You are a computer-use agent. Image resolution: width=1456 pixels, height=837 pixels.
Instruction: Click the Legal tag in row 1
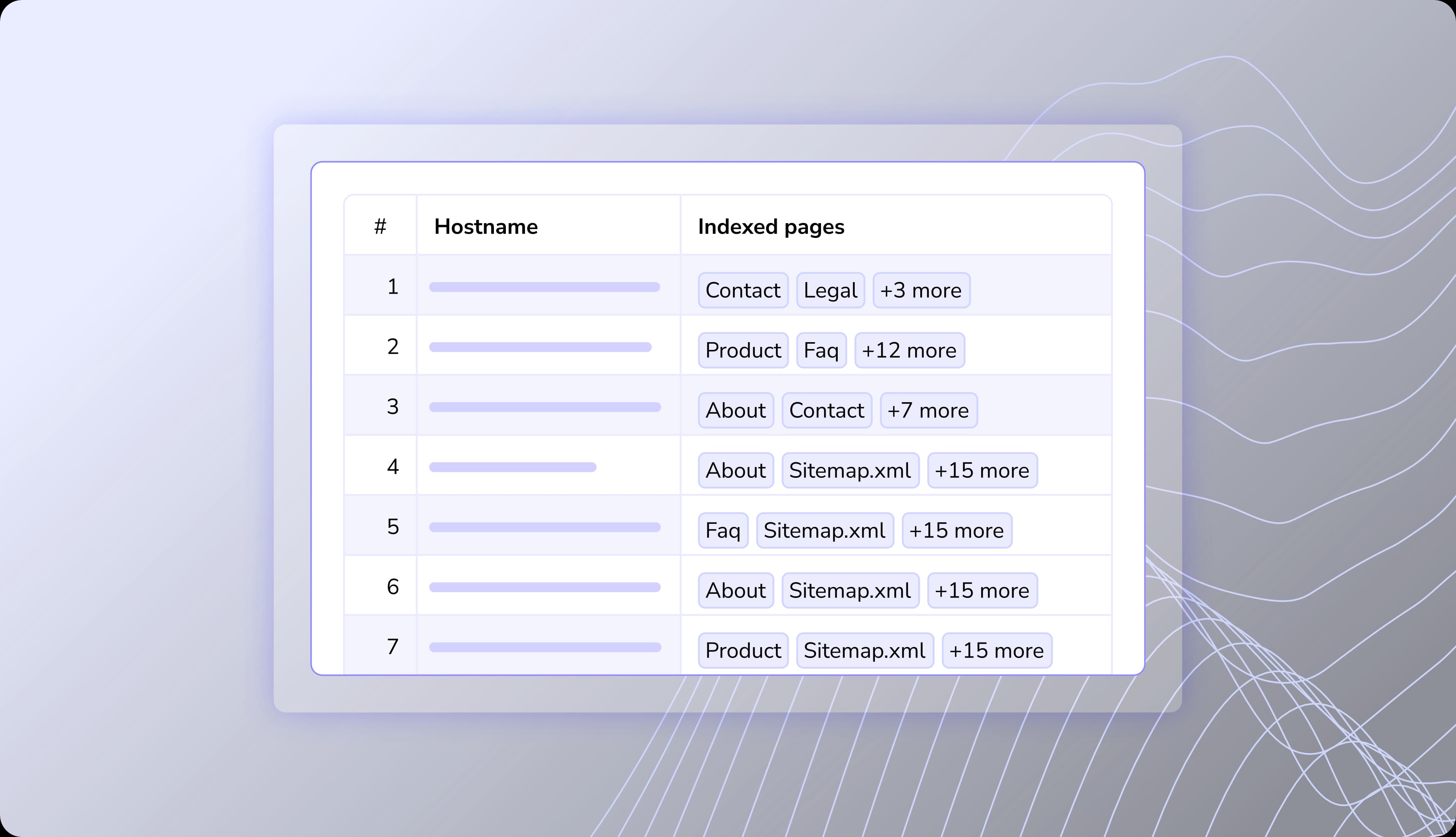click(830, 290)
